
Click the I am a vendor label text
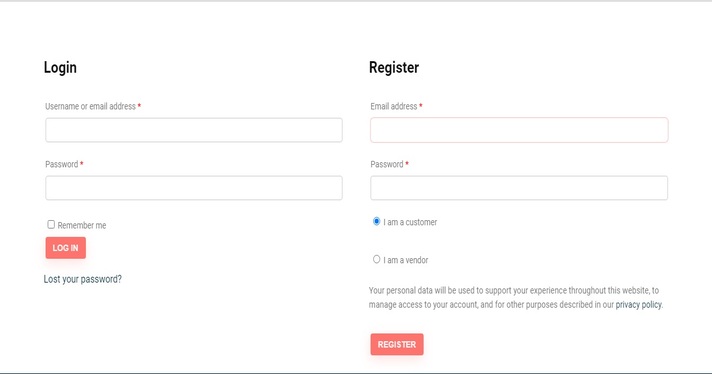pyautogui.click(x=405, y=260)
